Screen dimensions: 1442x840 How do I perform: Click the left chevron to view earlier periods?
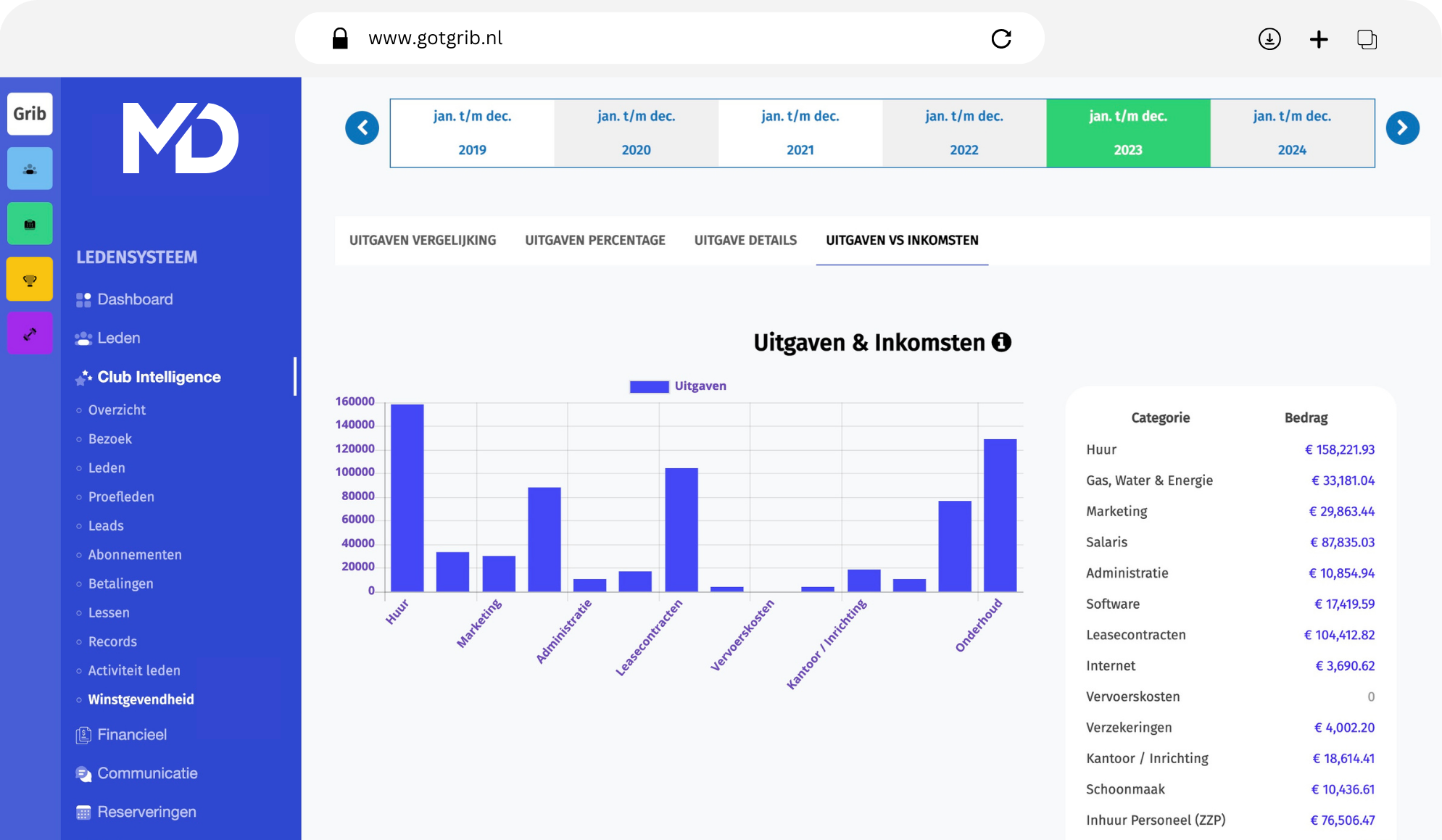click(x=362, y=128)
